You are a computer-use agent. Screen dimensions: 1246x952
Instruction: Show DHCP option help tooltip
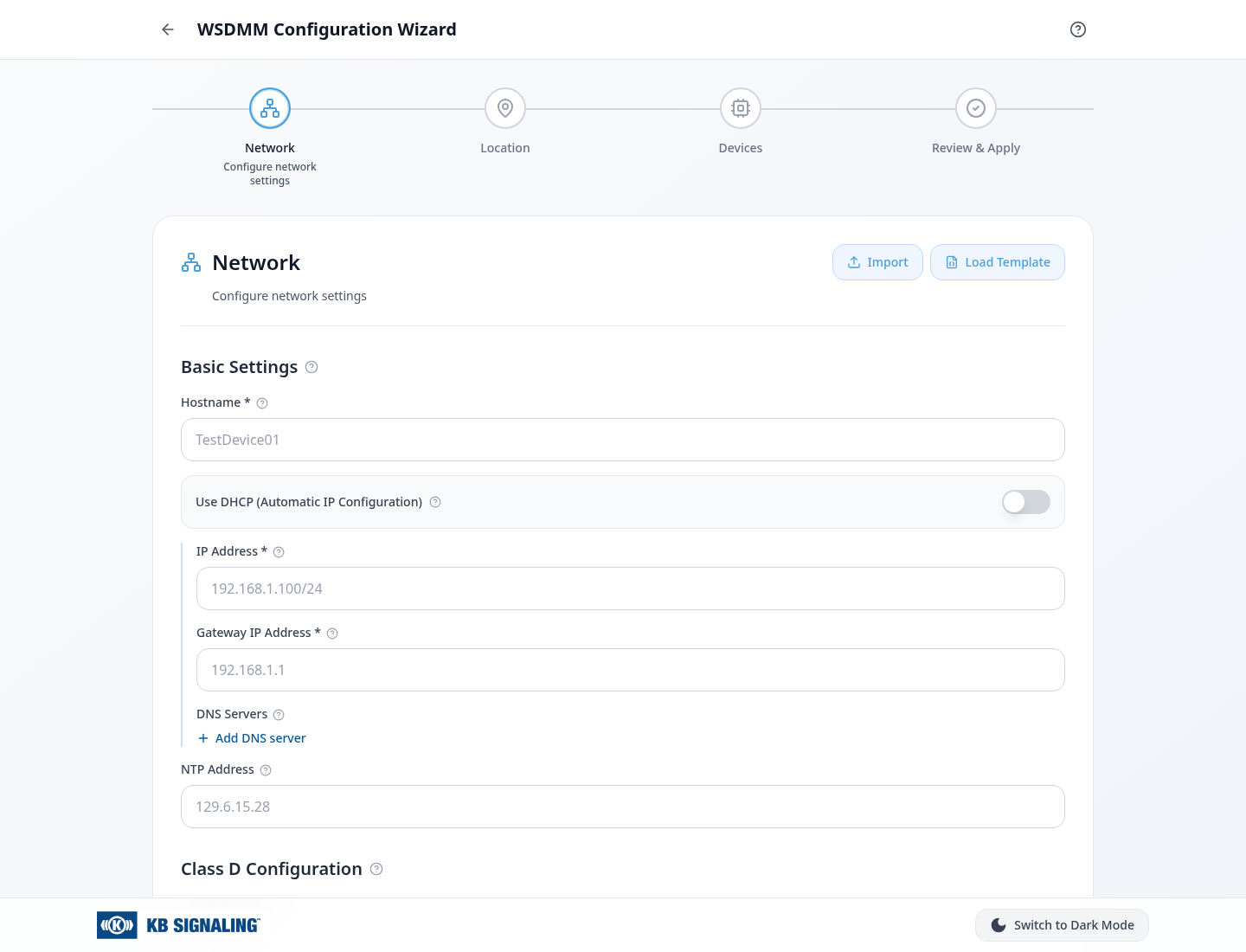435,502
